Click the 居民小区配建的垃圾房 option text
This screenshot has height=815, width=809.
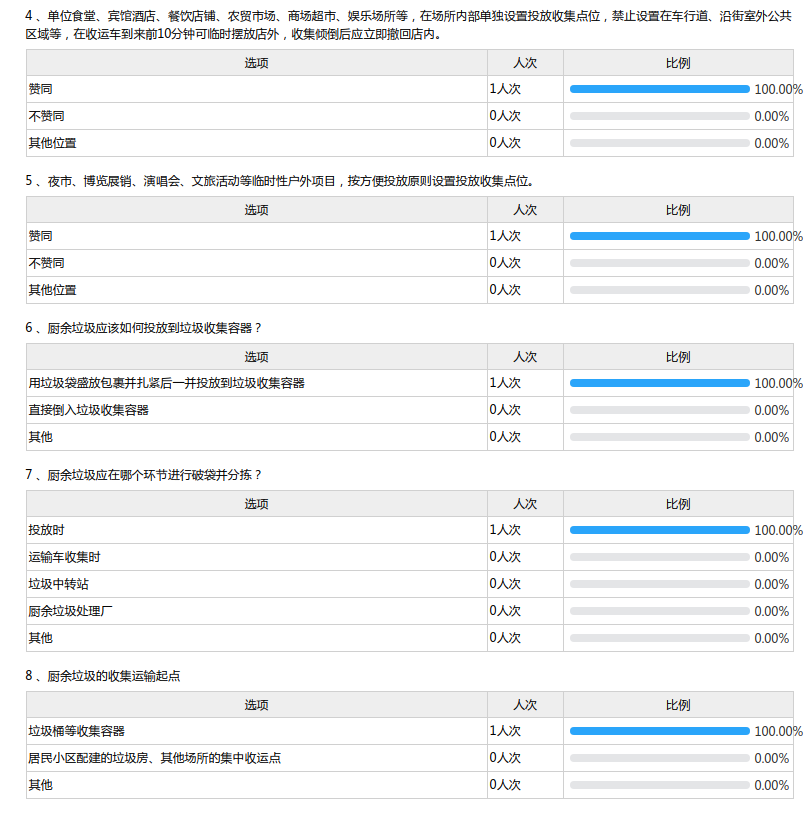click(154, 758)
